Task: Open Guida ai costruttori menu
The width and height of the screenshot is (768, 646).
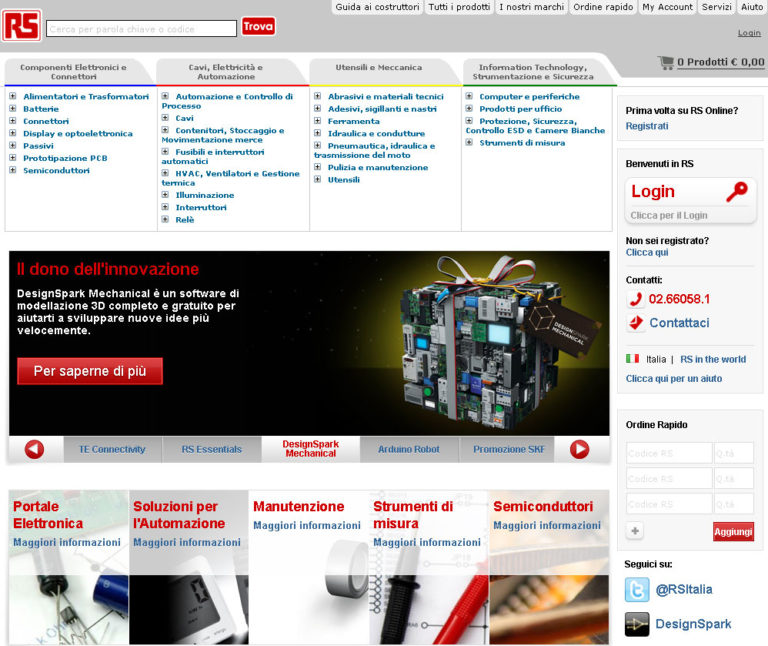Action: tap(377, 7)
